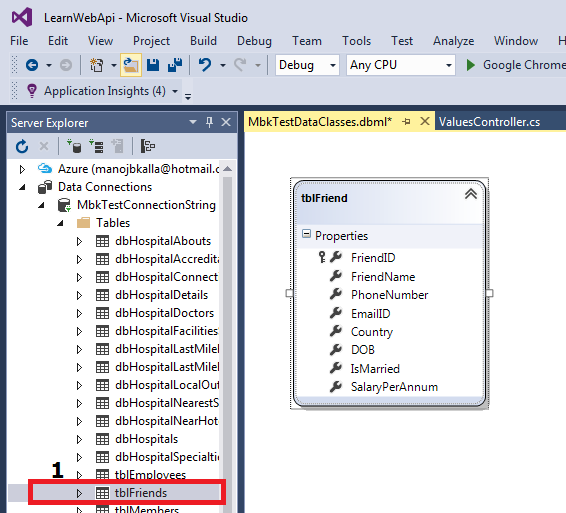Click the Stop Refresh X icon in Server Explorer

[x=44, y=146]
